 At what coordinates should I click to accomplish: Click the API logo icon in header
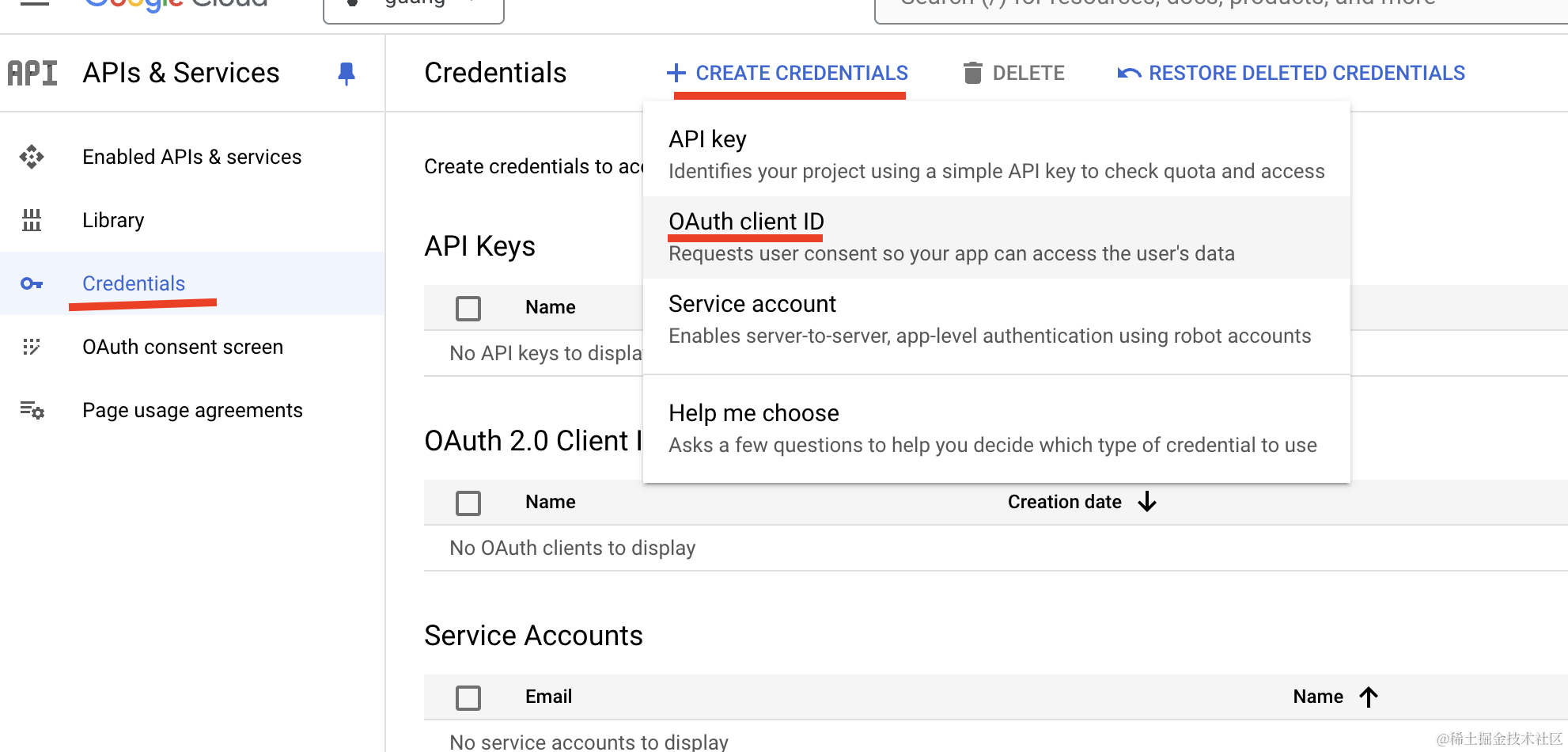pos(32,74)
